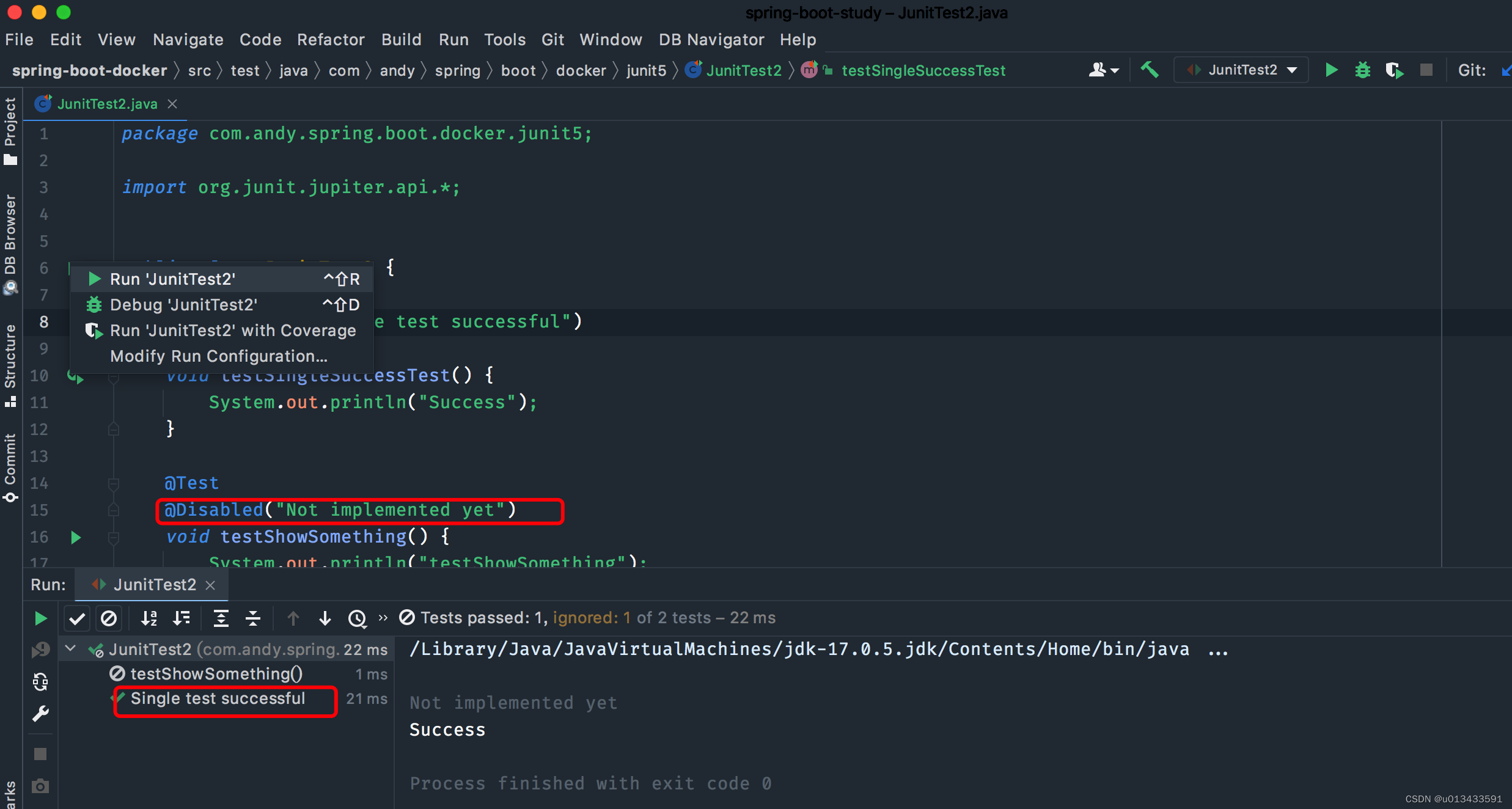Click the Rerun tests icon in Run panel

tap(42, 617)
